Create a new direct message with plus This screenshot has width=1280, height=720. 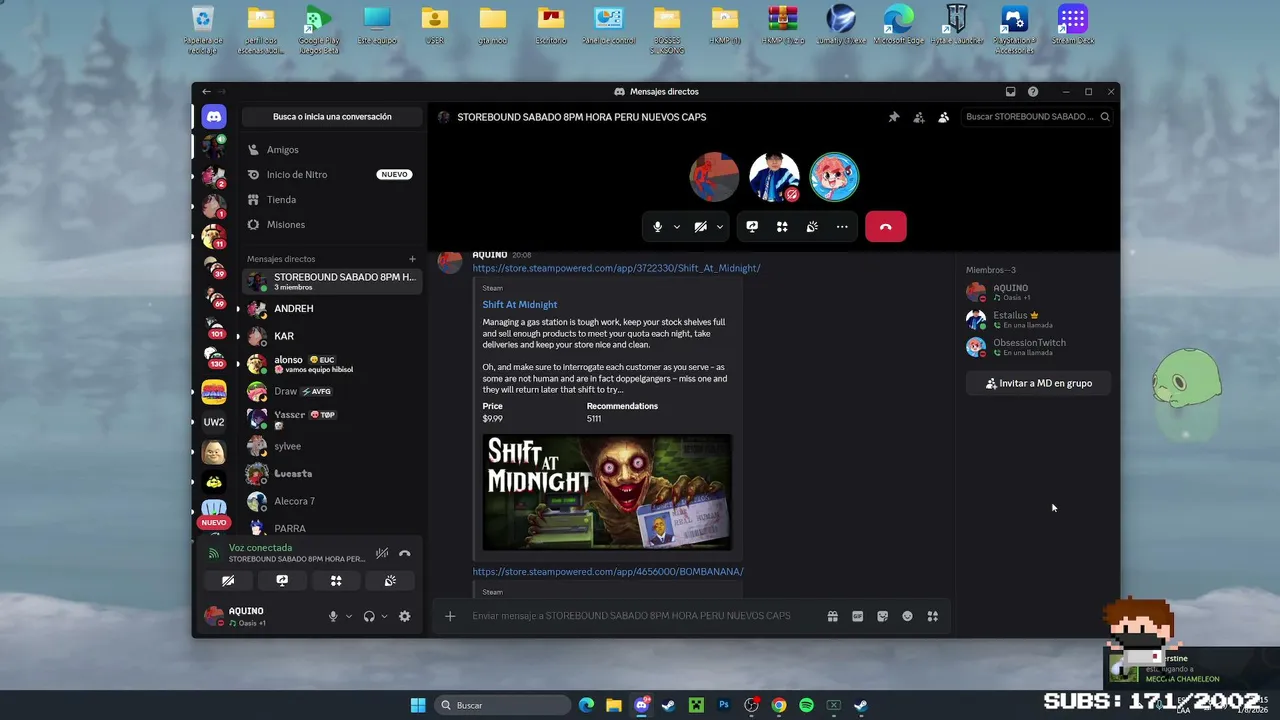[412, 259]
